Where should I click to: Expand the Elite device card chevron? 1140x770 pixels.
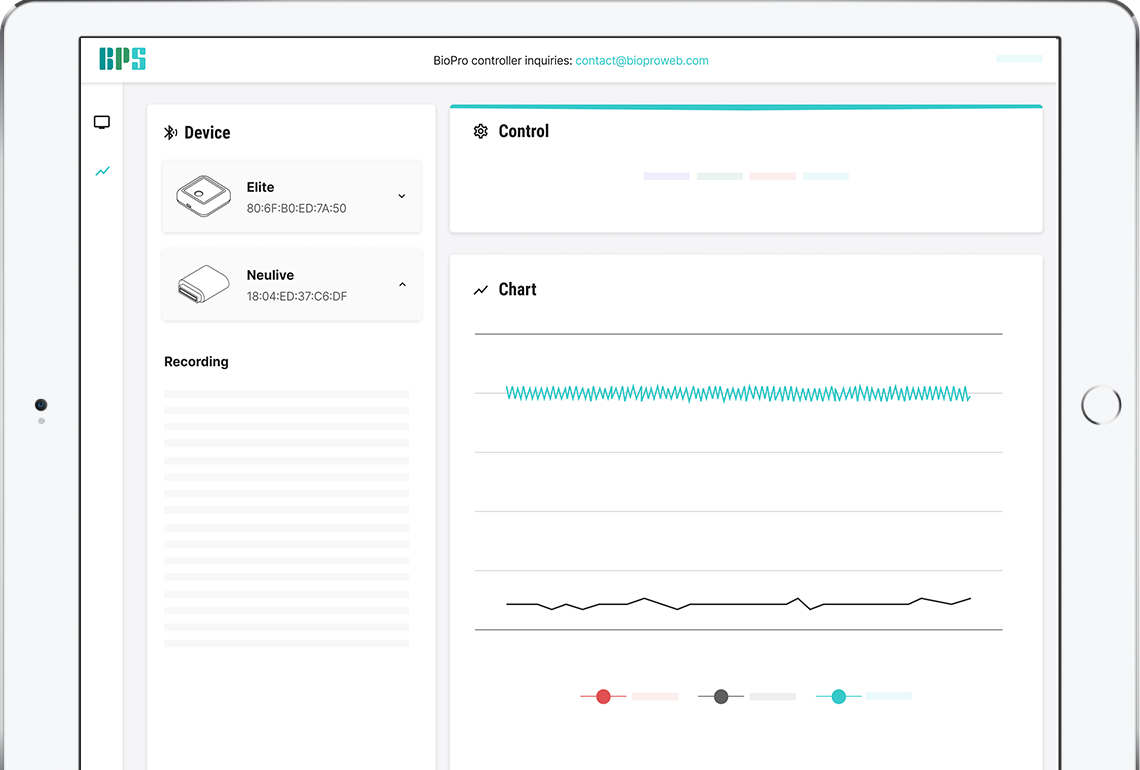tap(401, 196)
